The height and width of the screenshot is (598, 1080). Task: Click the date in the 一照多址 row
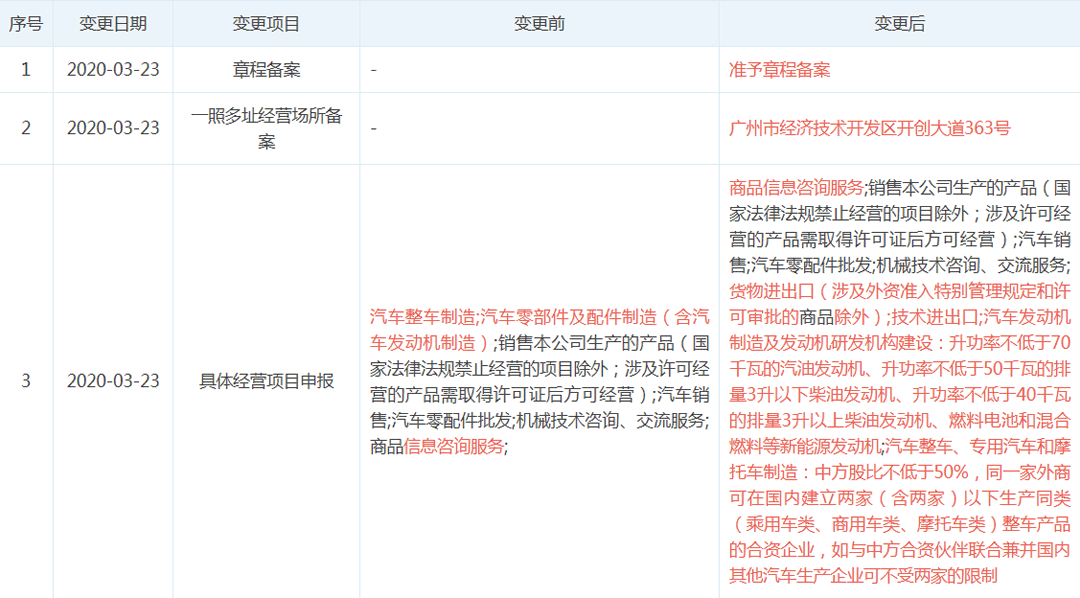113,128
